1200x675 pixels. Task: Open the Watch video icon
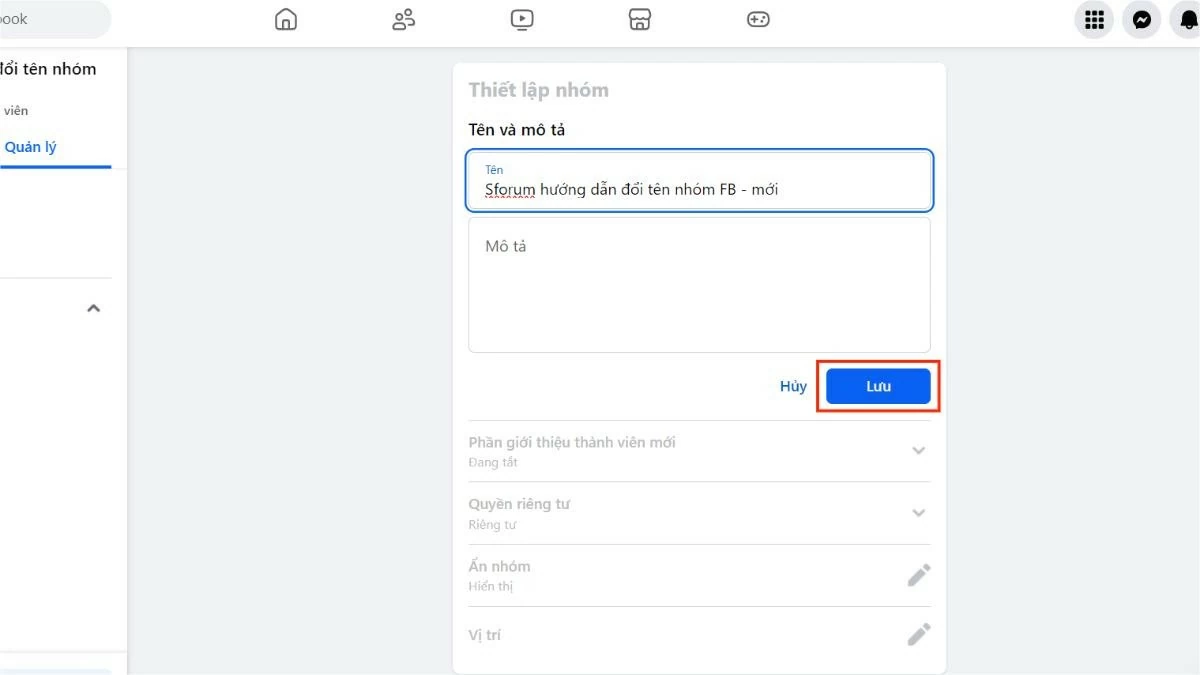[x=521, y=19]
